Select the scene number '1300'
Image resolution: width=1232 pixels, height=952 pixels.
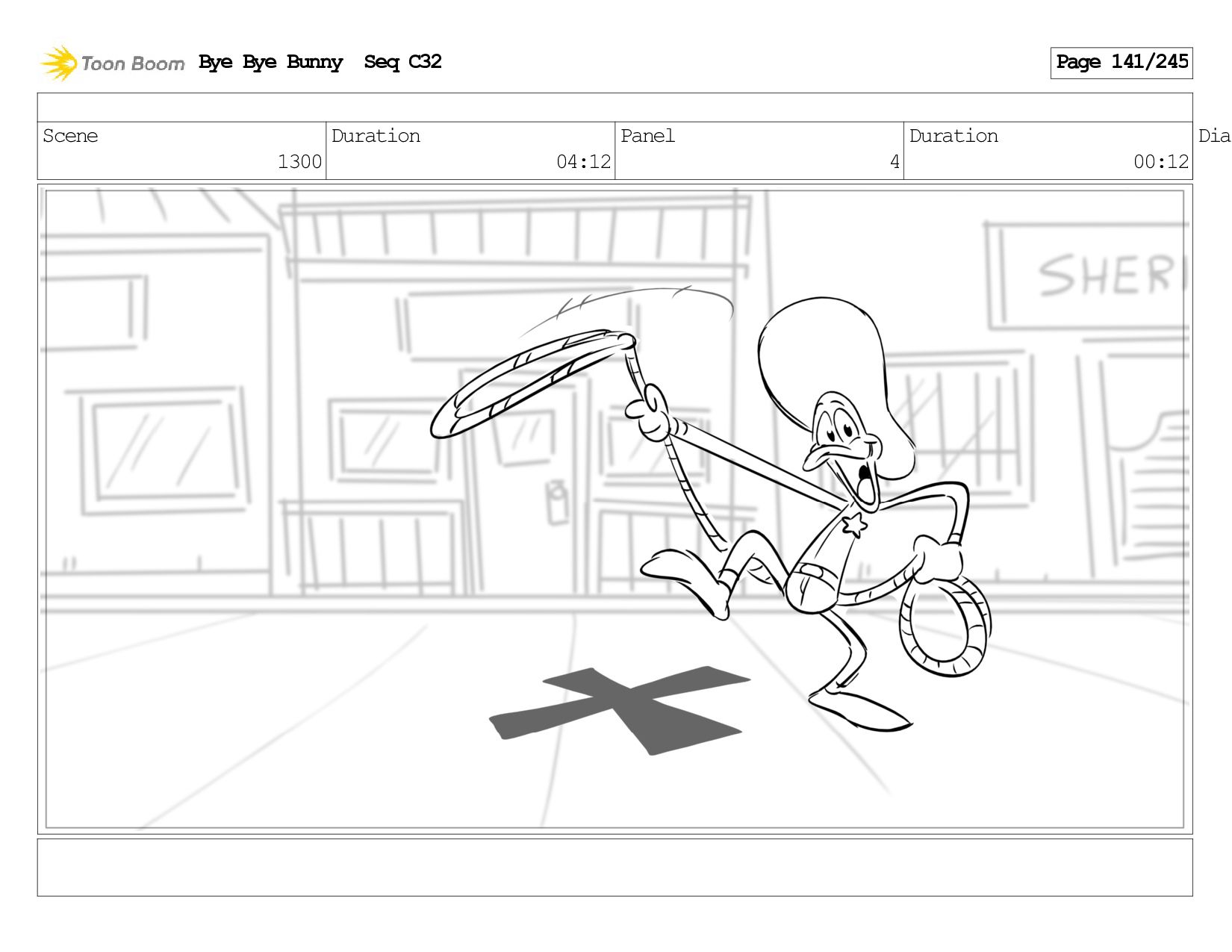click(x=299, y=162)
